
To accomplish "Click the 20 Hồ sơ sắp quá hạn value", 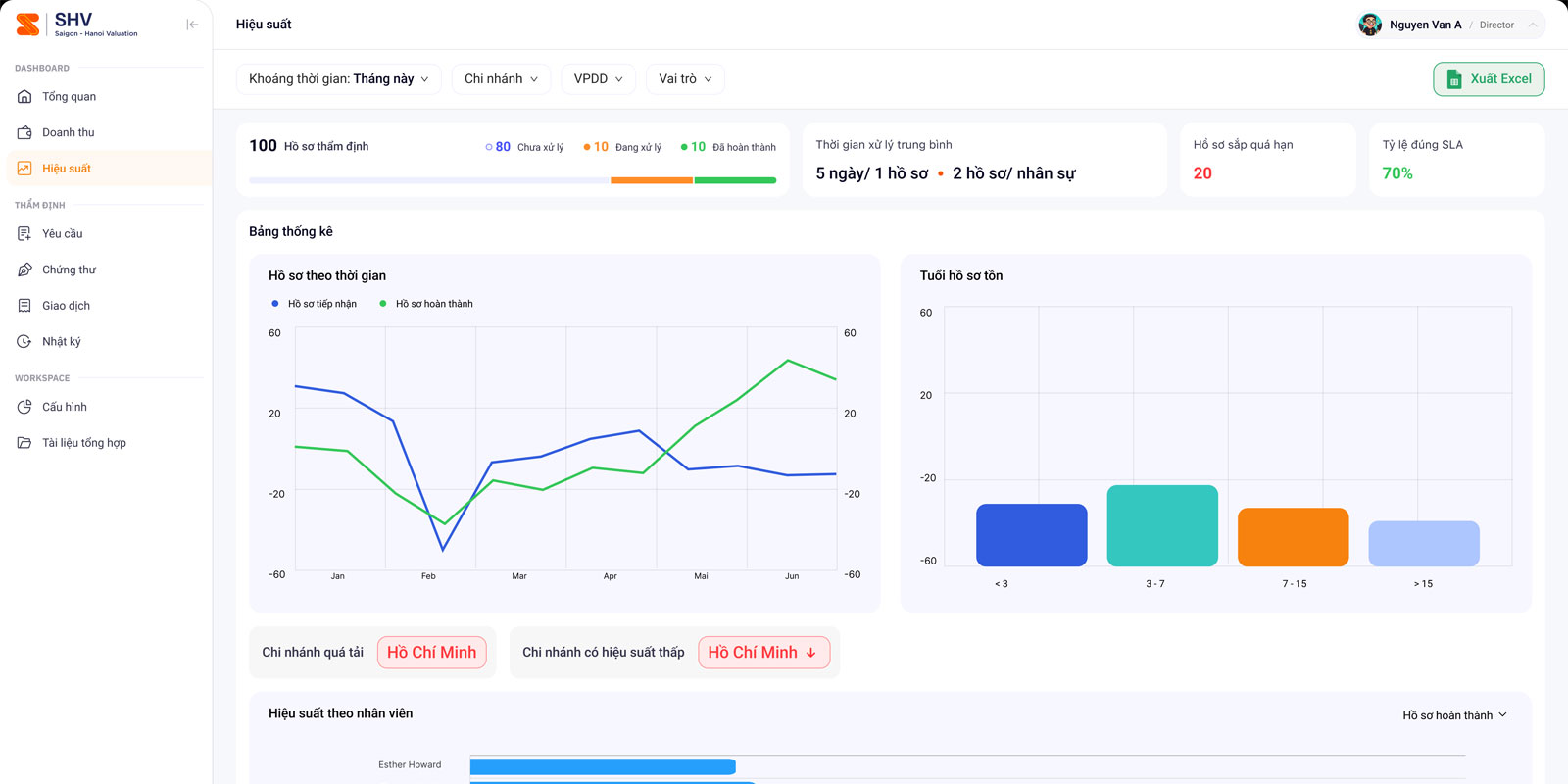I will click(x=1202, y=173).
